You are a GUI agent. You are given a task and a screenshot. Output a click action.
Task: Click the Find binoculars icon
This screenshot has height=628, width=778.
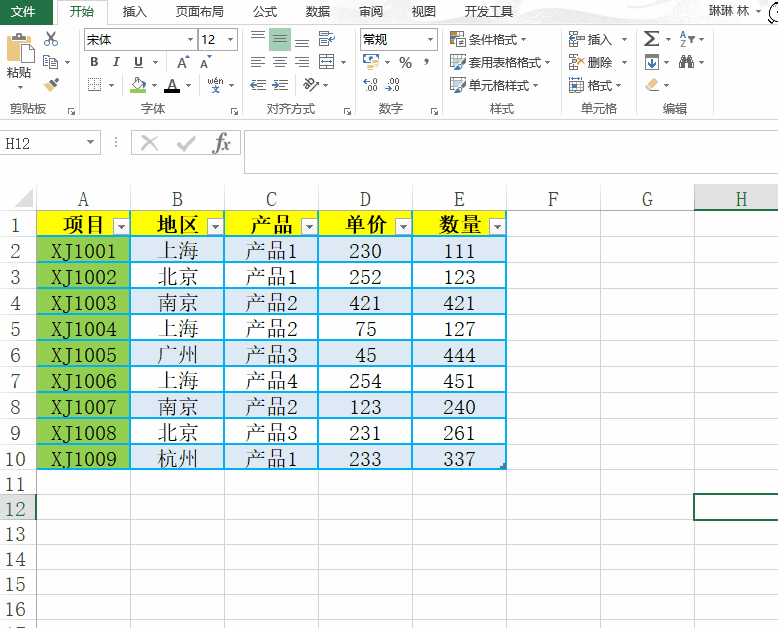point(686,62)
